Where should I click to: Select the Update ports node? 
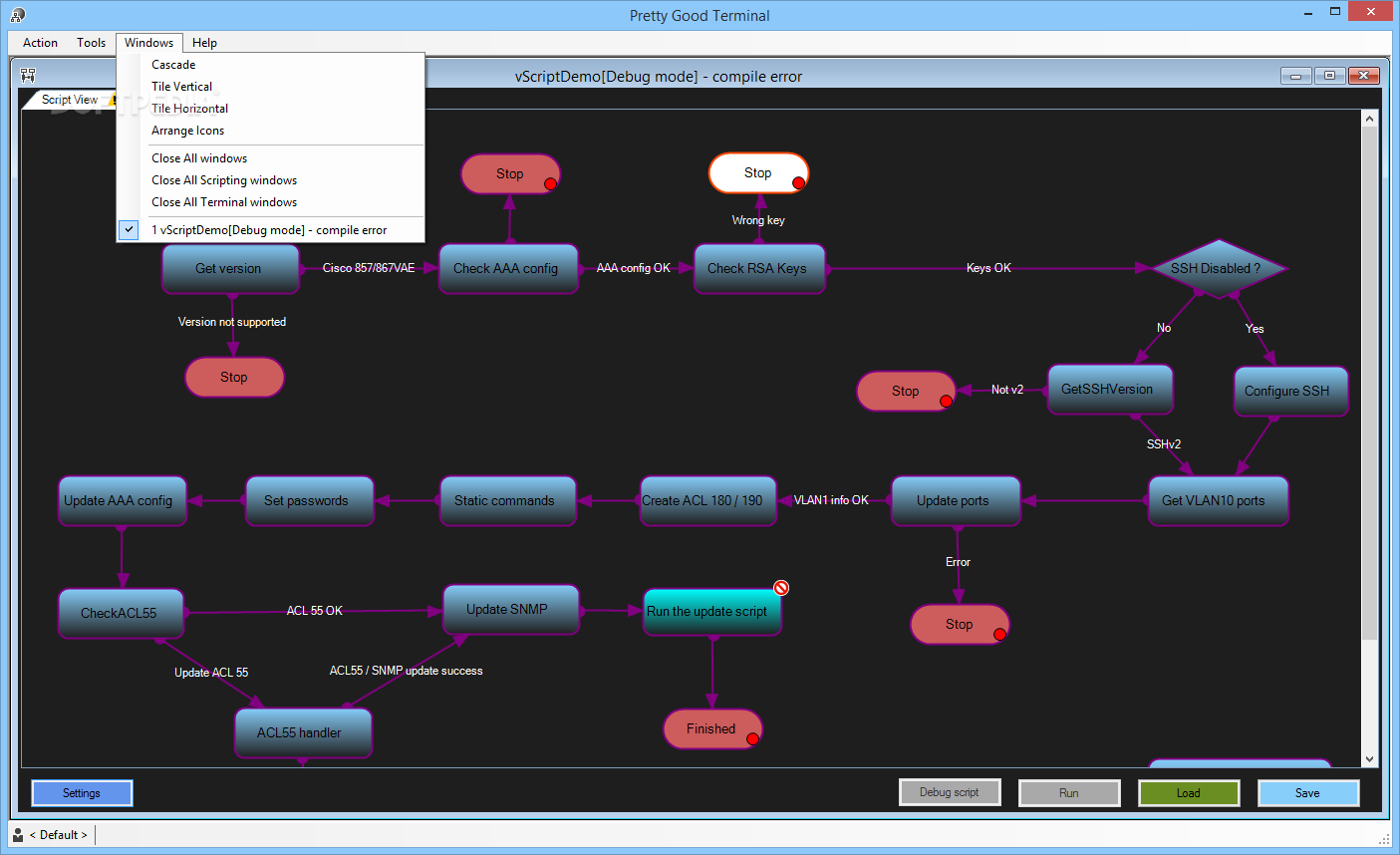tap(956, 500)
